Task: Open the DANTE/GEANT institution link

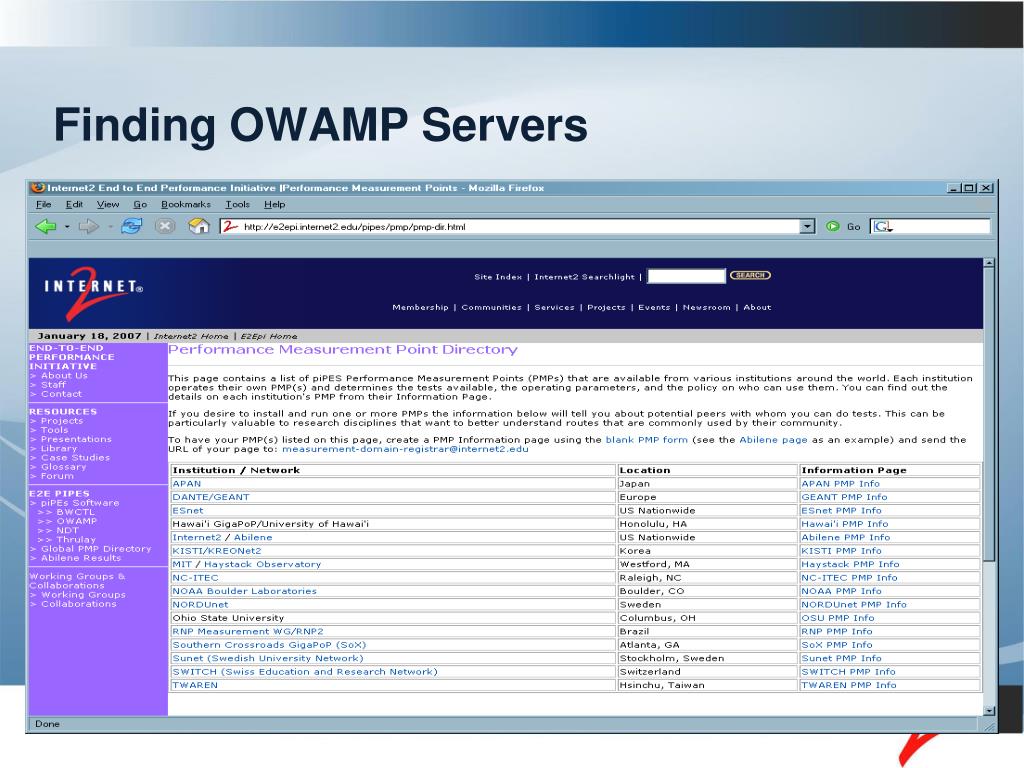Action: tap(211, 497)
